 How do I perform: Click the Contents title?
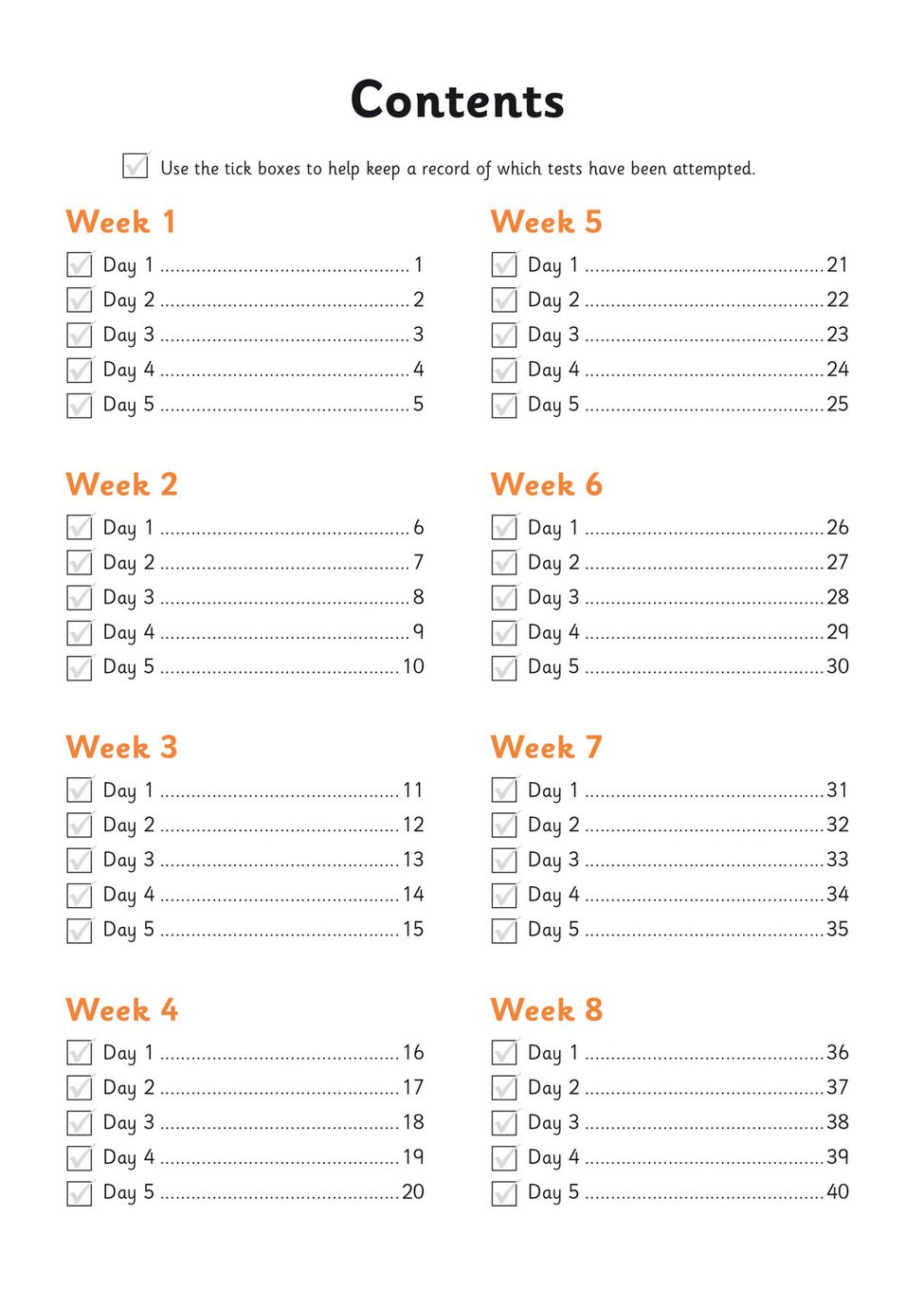[458, 100]
